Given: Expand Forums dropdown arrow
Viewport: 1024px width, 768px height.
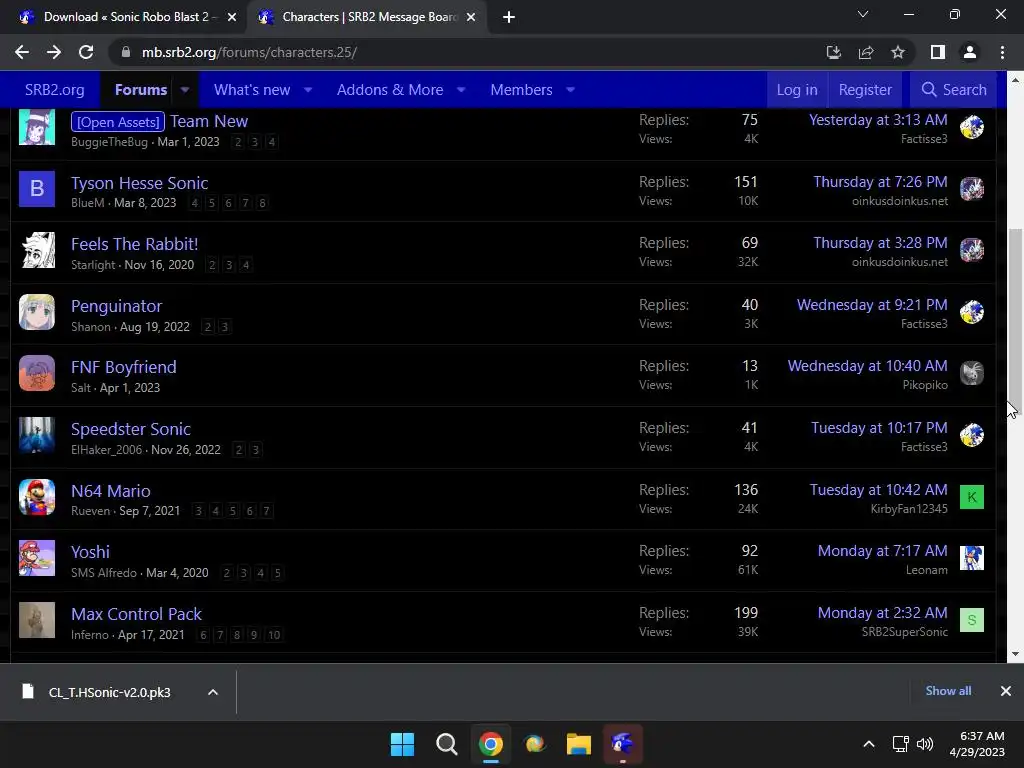Looking at the screenshot, I should tap(185, 89).
